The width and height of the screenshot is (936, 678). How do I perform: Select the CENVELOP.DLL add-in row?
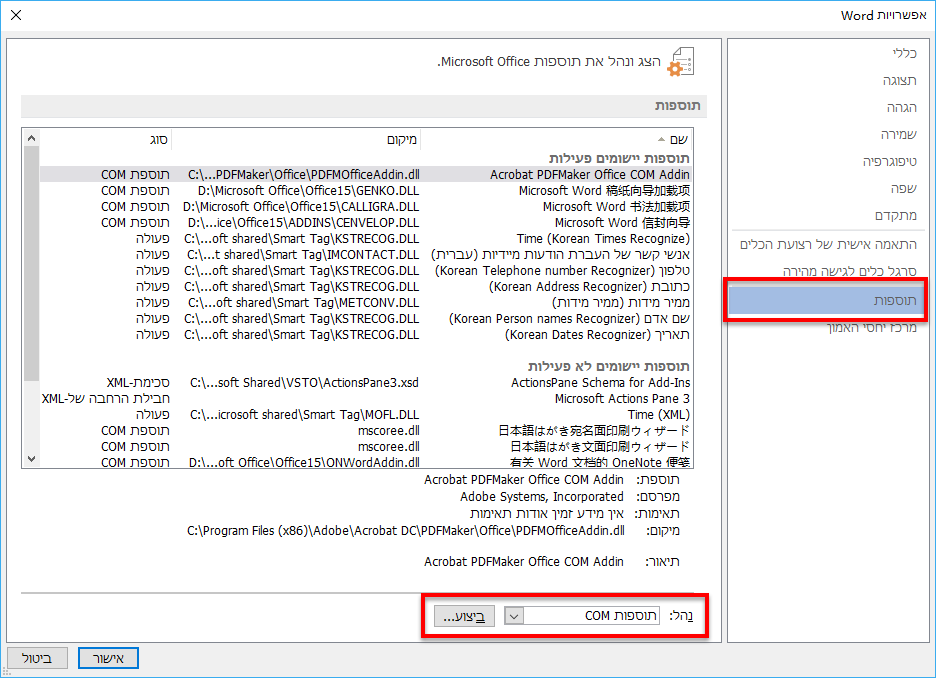point(366,223)
